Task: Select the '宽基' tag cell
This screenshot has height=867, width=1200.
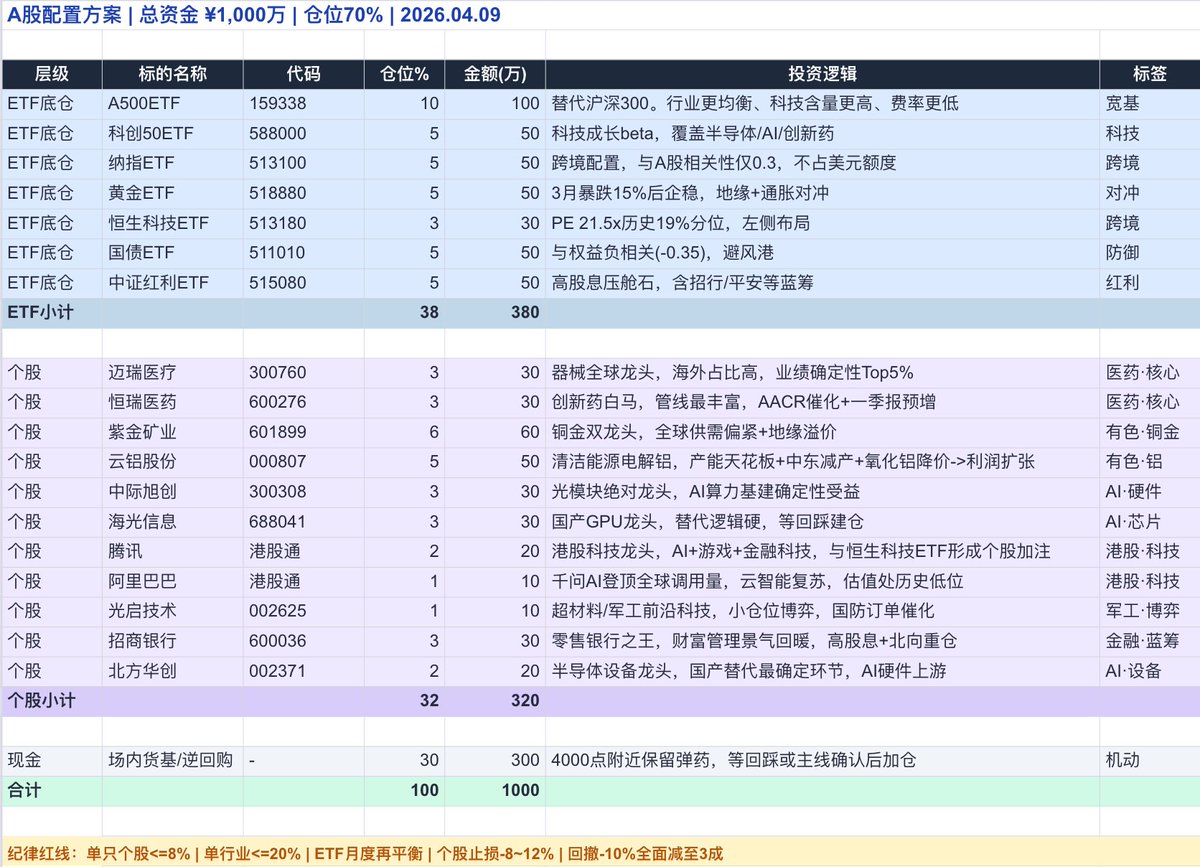Action: point(1149,103)
